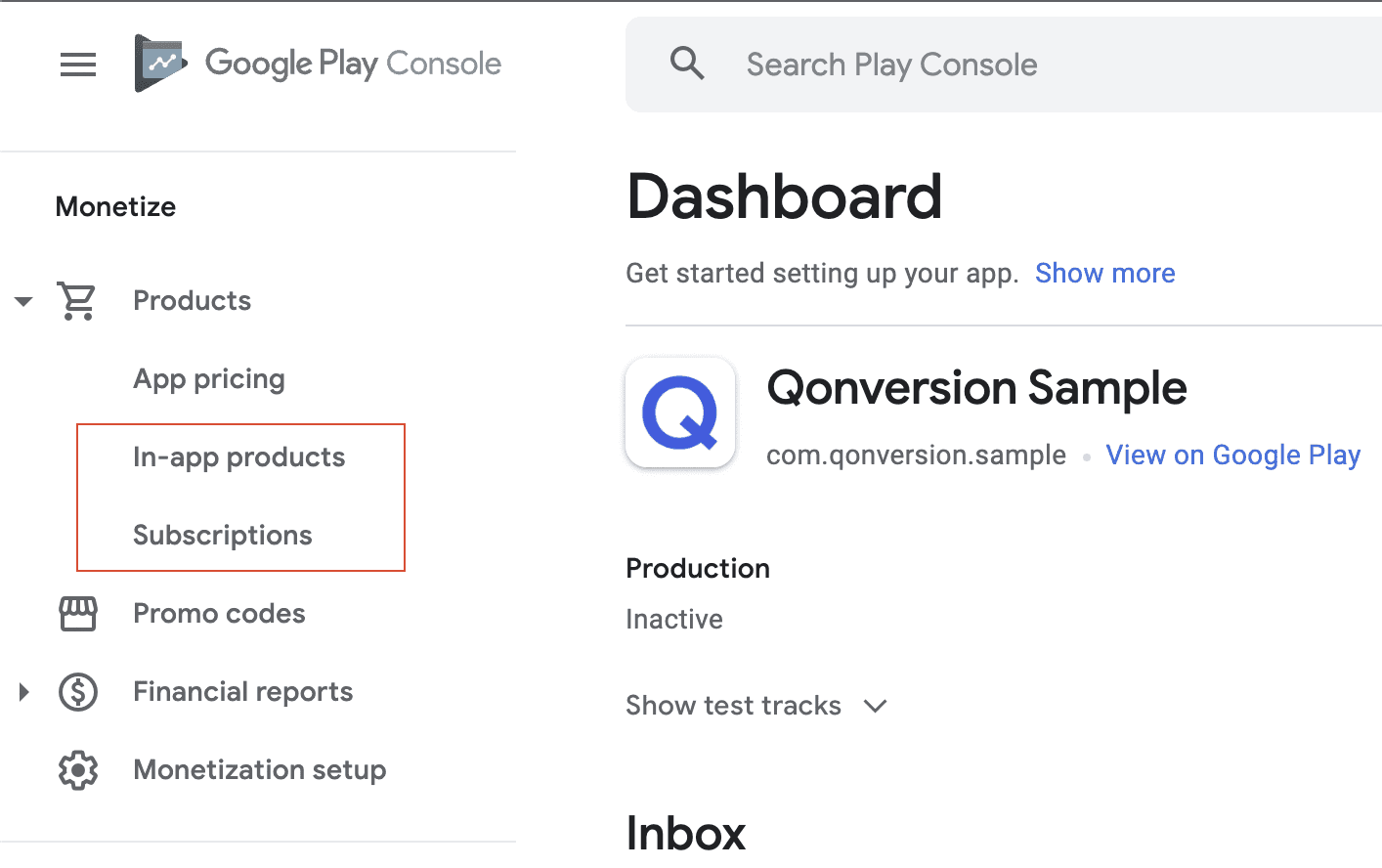The width and height of the screenshot is (1382, 868).
Task: Open Promo codes from the sidebar
Action: click(219, 614)
